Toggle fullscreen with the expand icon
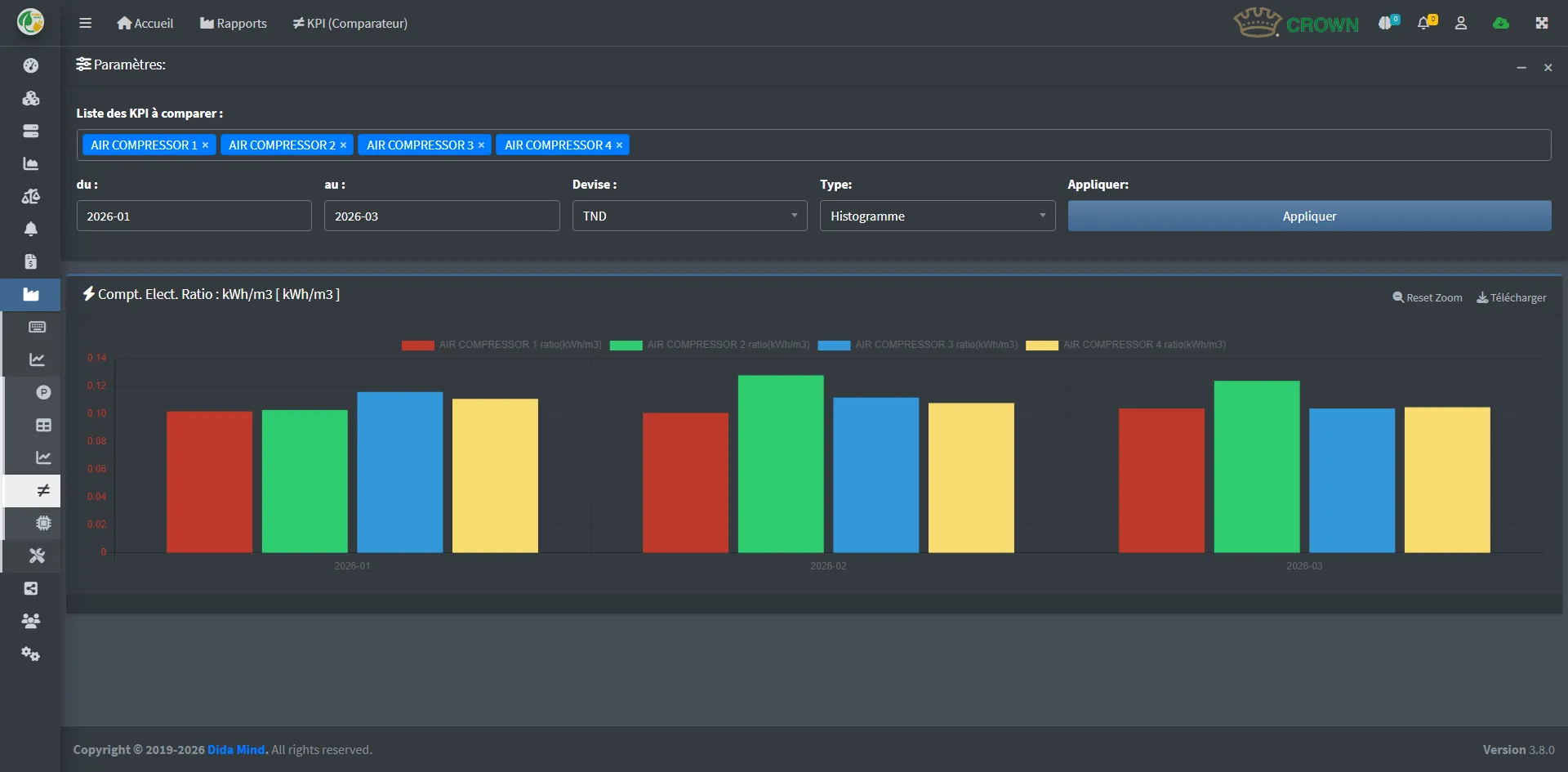The height and width of the screenshot is (772, 1568). pyautogui.click(x=1542, y=23)
